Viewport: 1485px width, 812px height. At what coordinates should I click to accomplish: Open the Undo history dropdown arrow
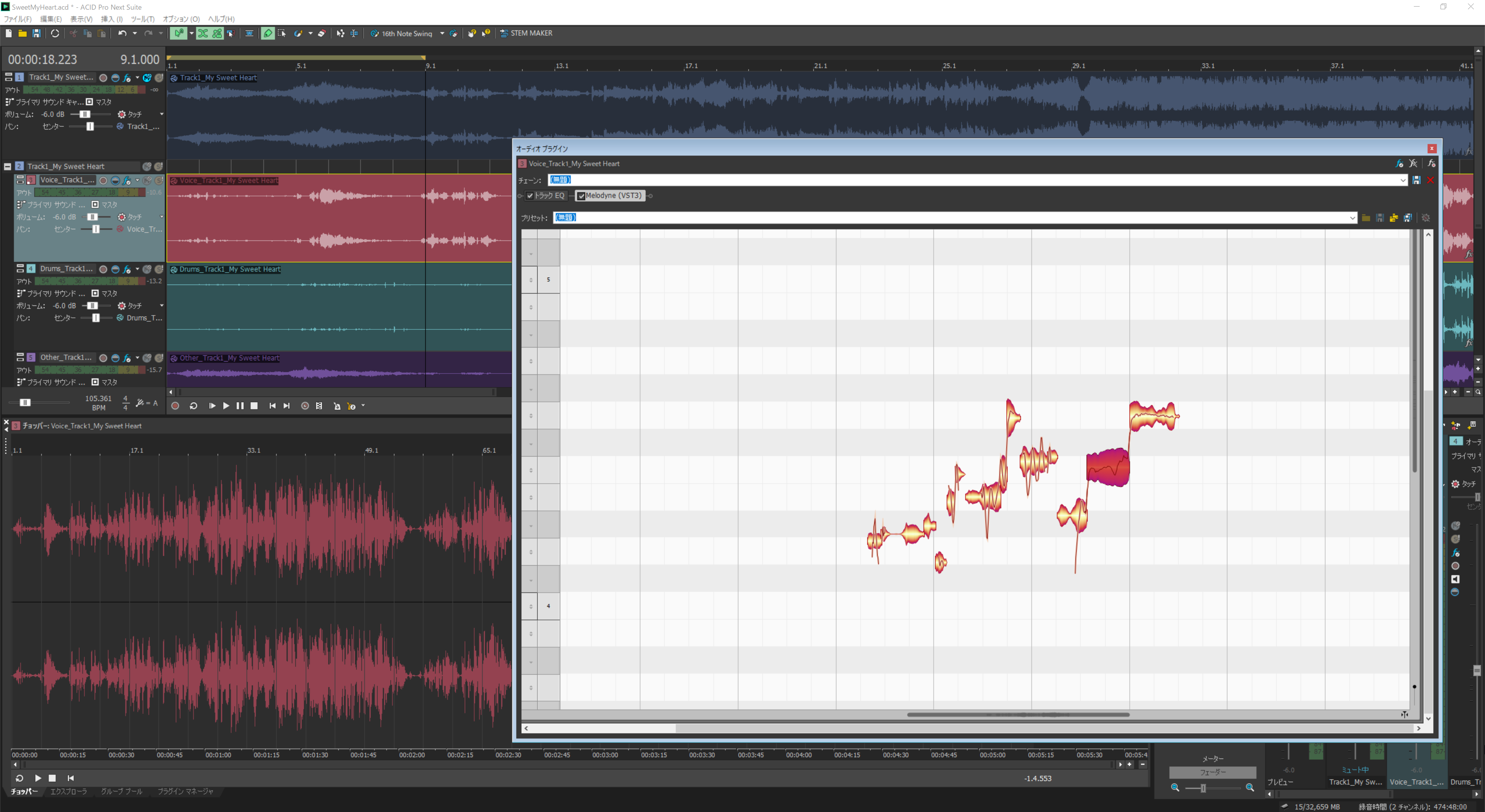click(135, 33)
